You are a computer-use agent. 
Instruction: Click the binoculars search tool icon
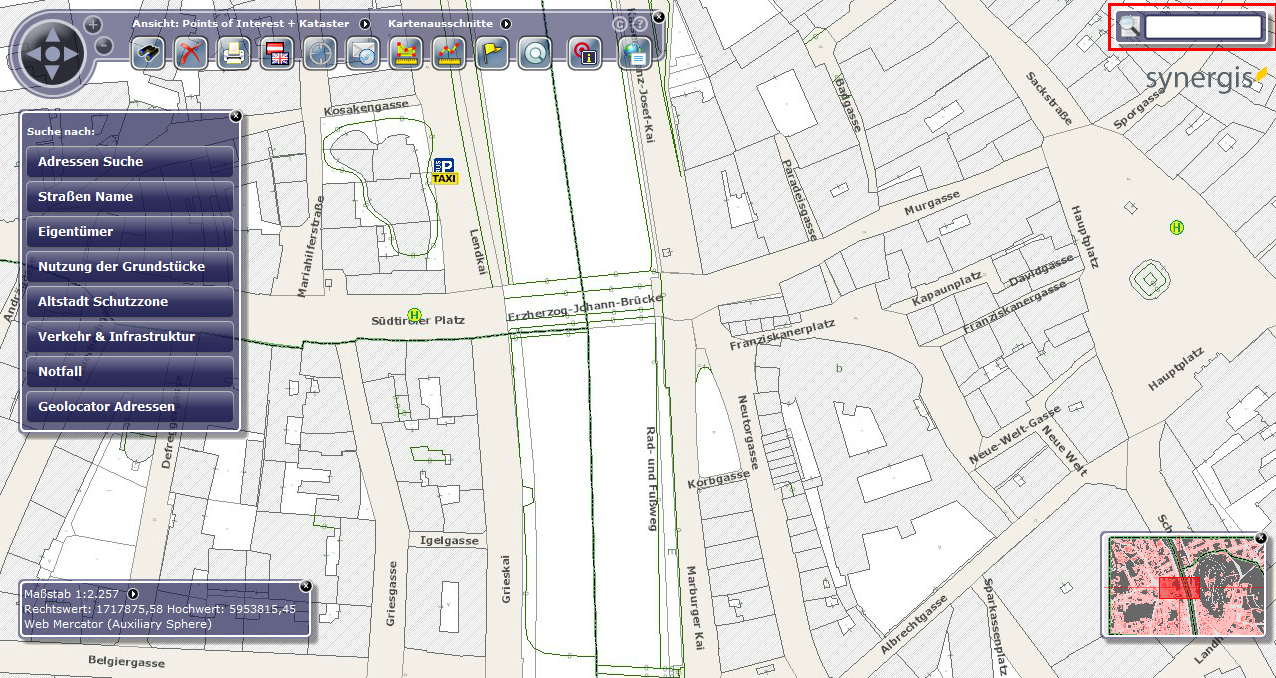pyautogui.click(x=148, y=53)
